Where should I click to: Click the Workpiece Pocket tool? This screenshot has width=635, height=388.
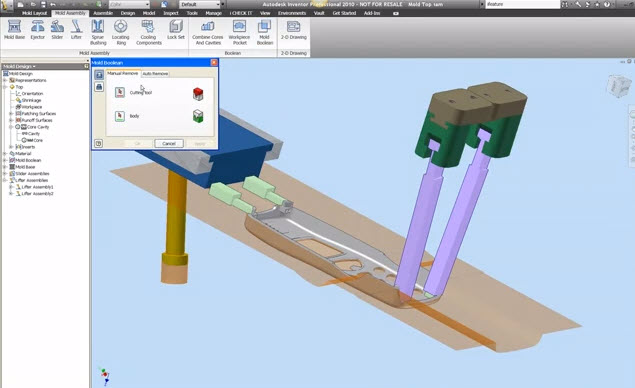(x=239, y=32)
